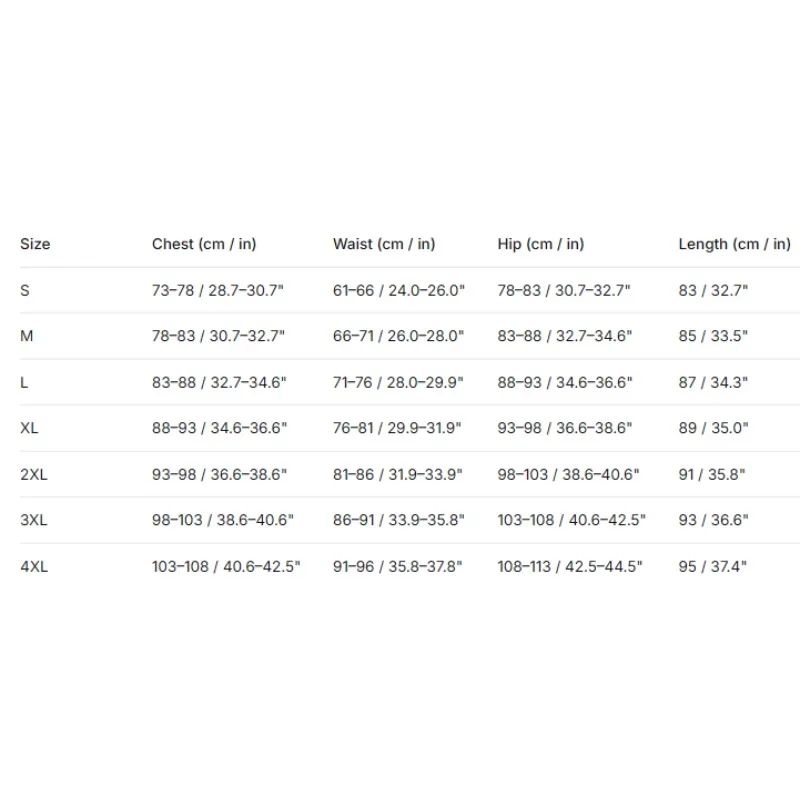
Task: Click length value 95 / 37.4"
Action: (713, 566)
